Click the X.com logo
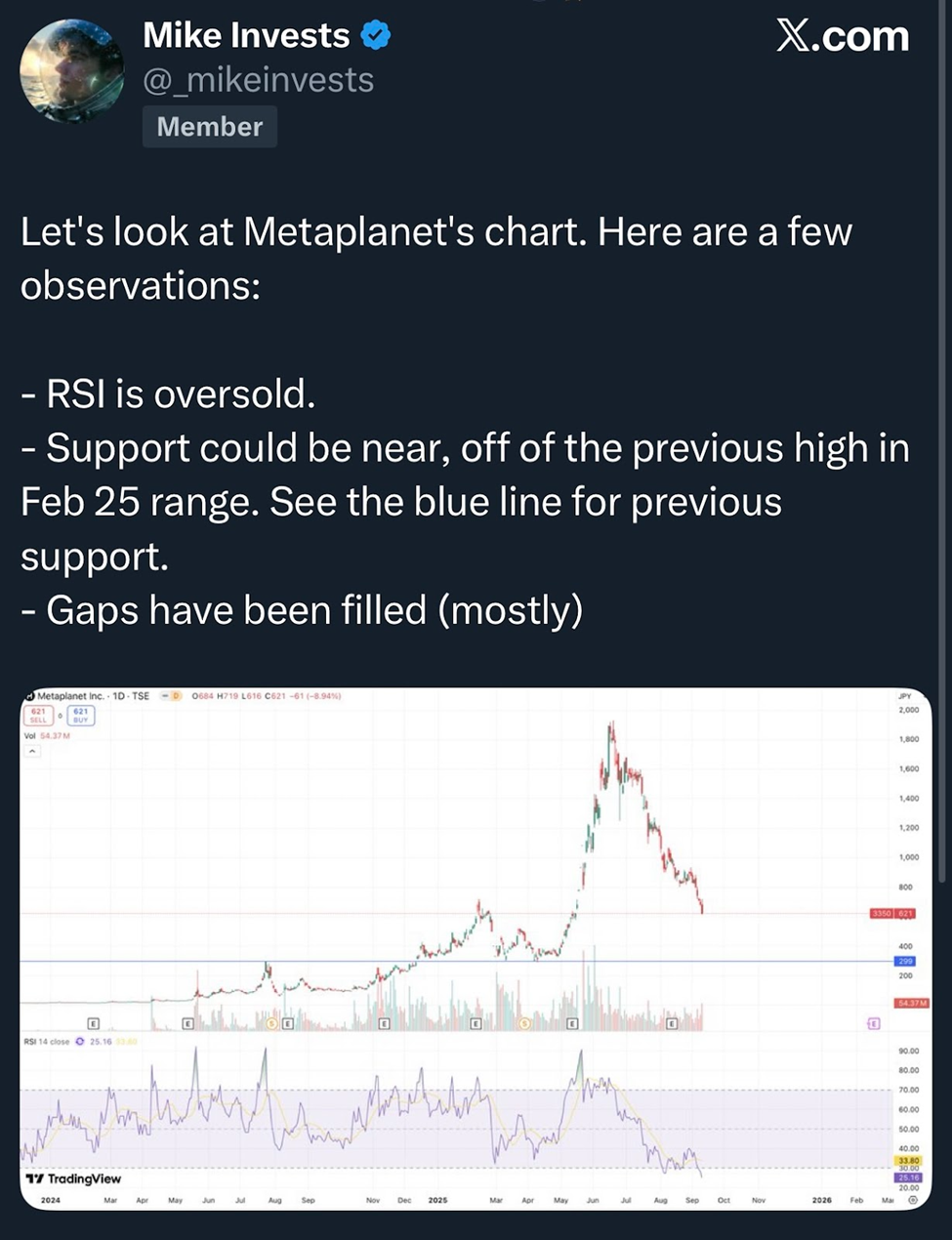Screen dimensions: 952x1240 (x=843, y=37)
